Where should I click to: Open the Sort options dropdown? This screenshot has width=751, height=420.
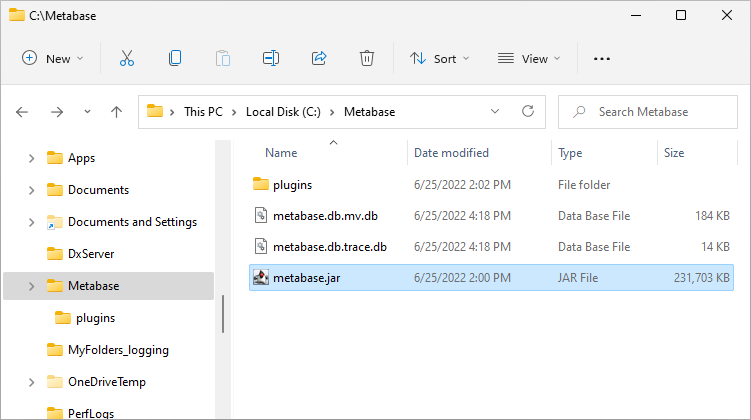[x=439, y=58]
